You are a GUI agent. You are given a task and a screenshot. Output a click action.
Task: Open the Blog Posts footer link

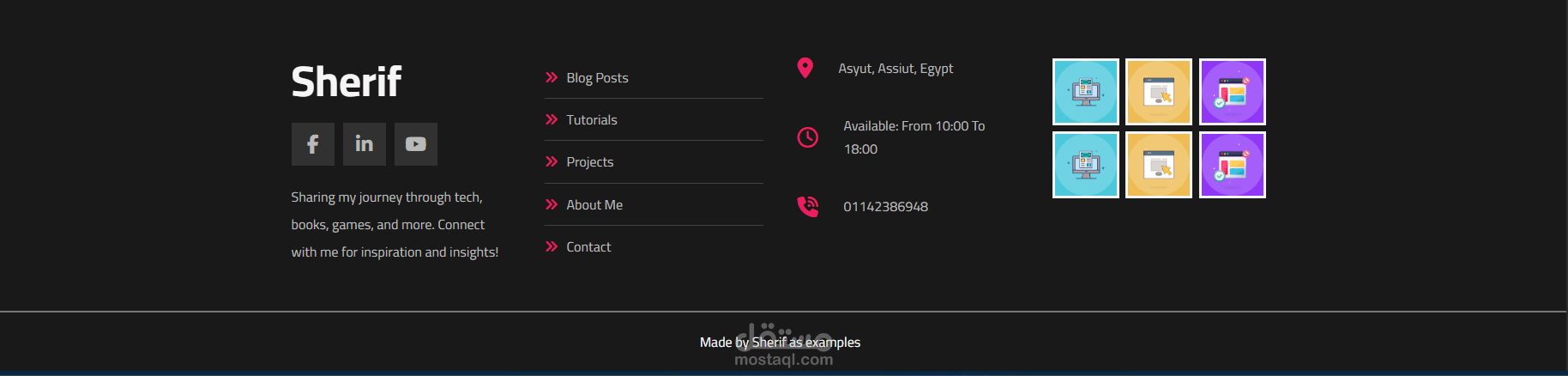coord(597,77)
